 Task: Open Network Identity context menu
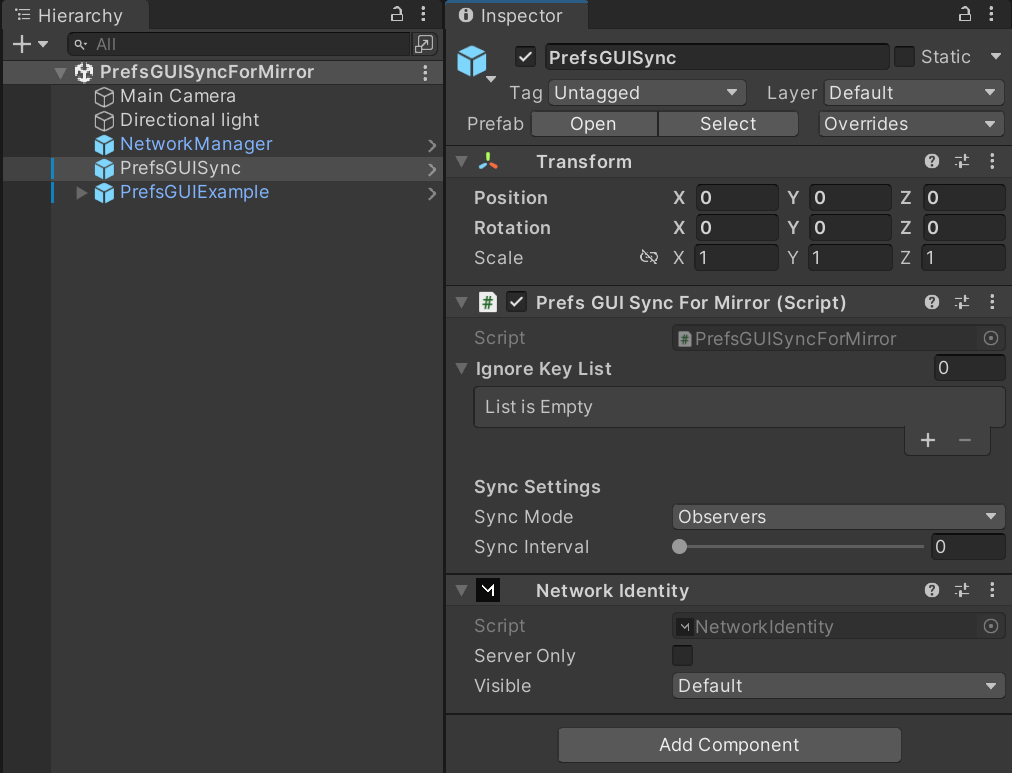pos(992,590)
